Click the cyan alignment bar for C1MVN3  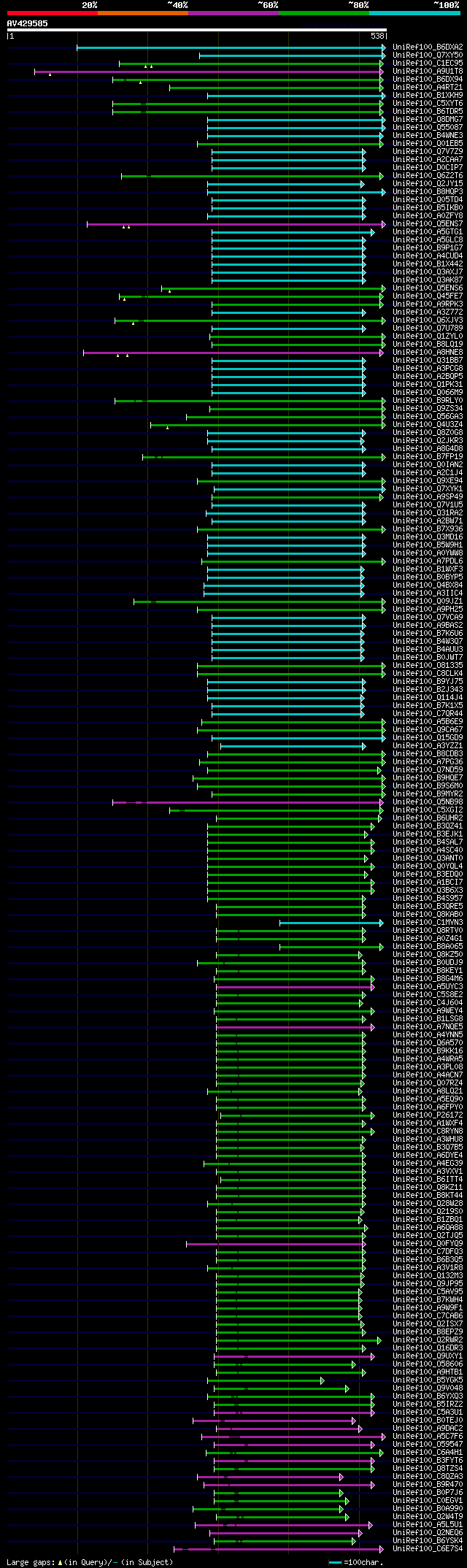(331, 923)
